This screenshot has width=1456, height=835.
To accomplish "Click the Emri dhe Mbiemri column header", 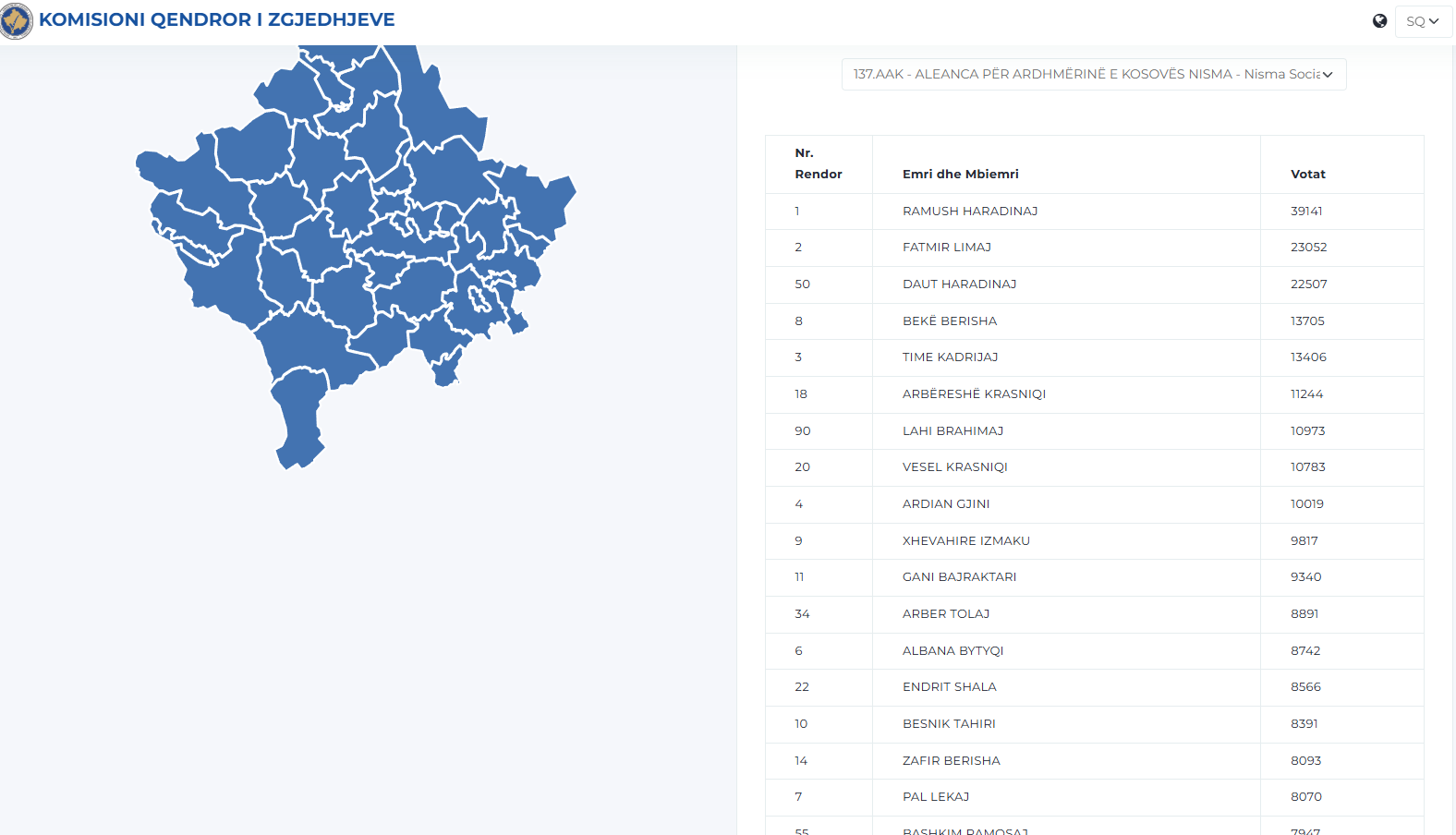I will [960, 174].
